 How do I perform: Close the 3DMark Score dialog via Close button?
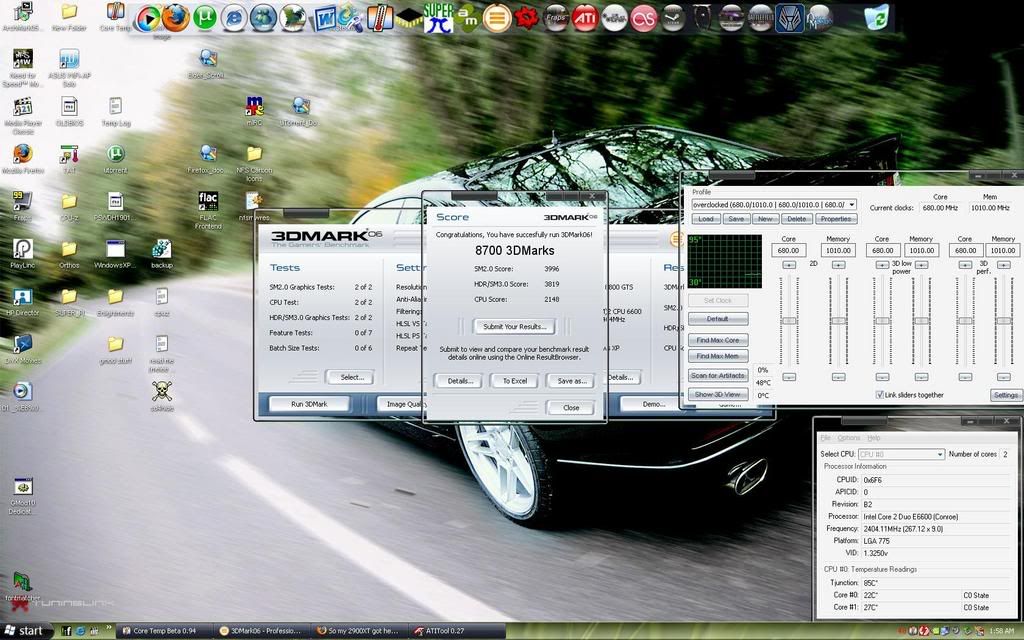pos(571,408)
